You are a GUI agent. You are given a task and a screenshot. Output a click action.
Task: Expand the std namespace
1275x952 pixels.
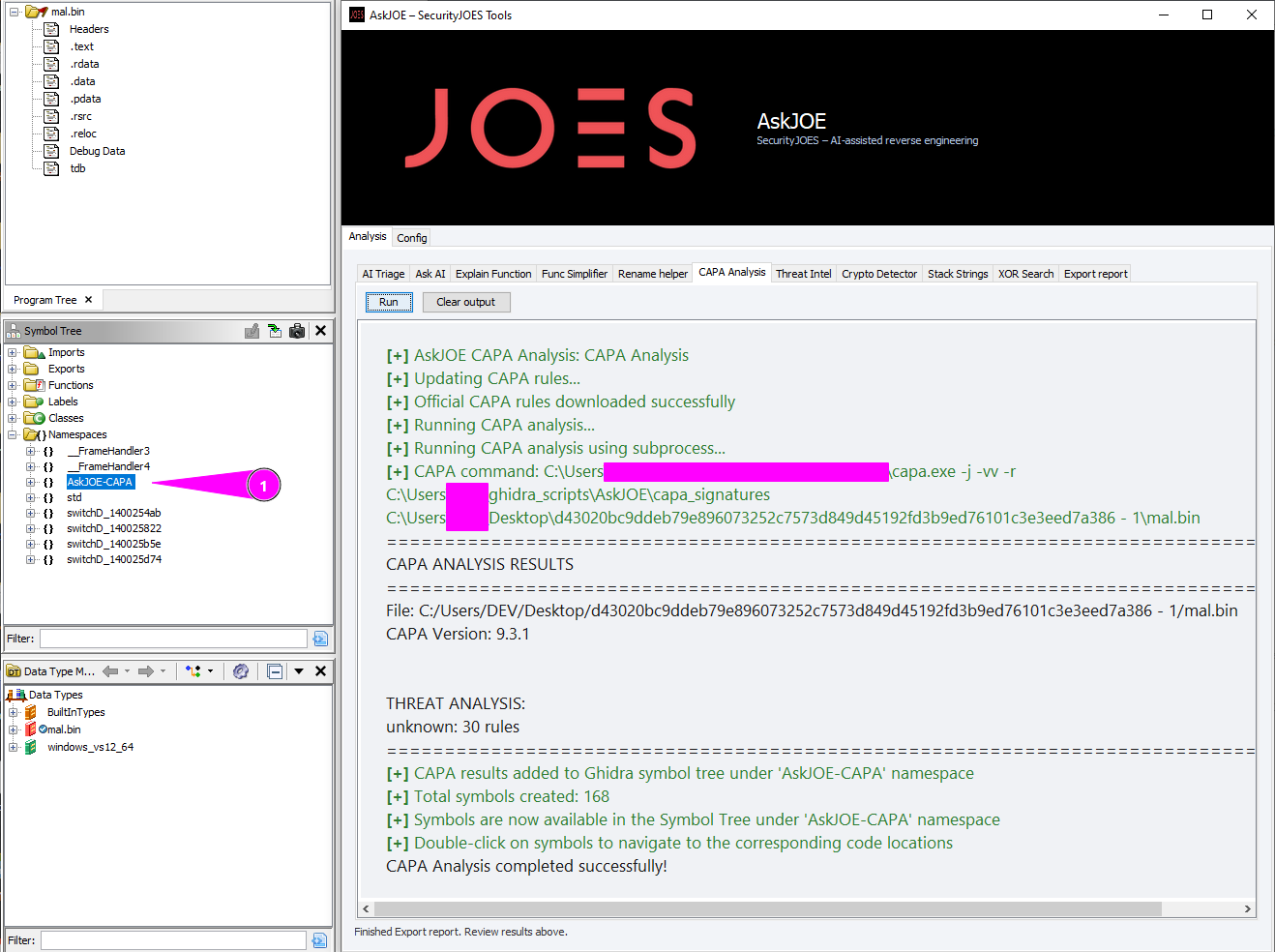click(30, 497)
